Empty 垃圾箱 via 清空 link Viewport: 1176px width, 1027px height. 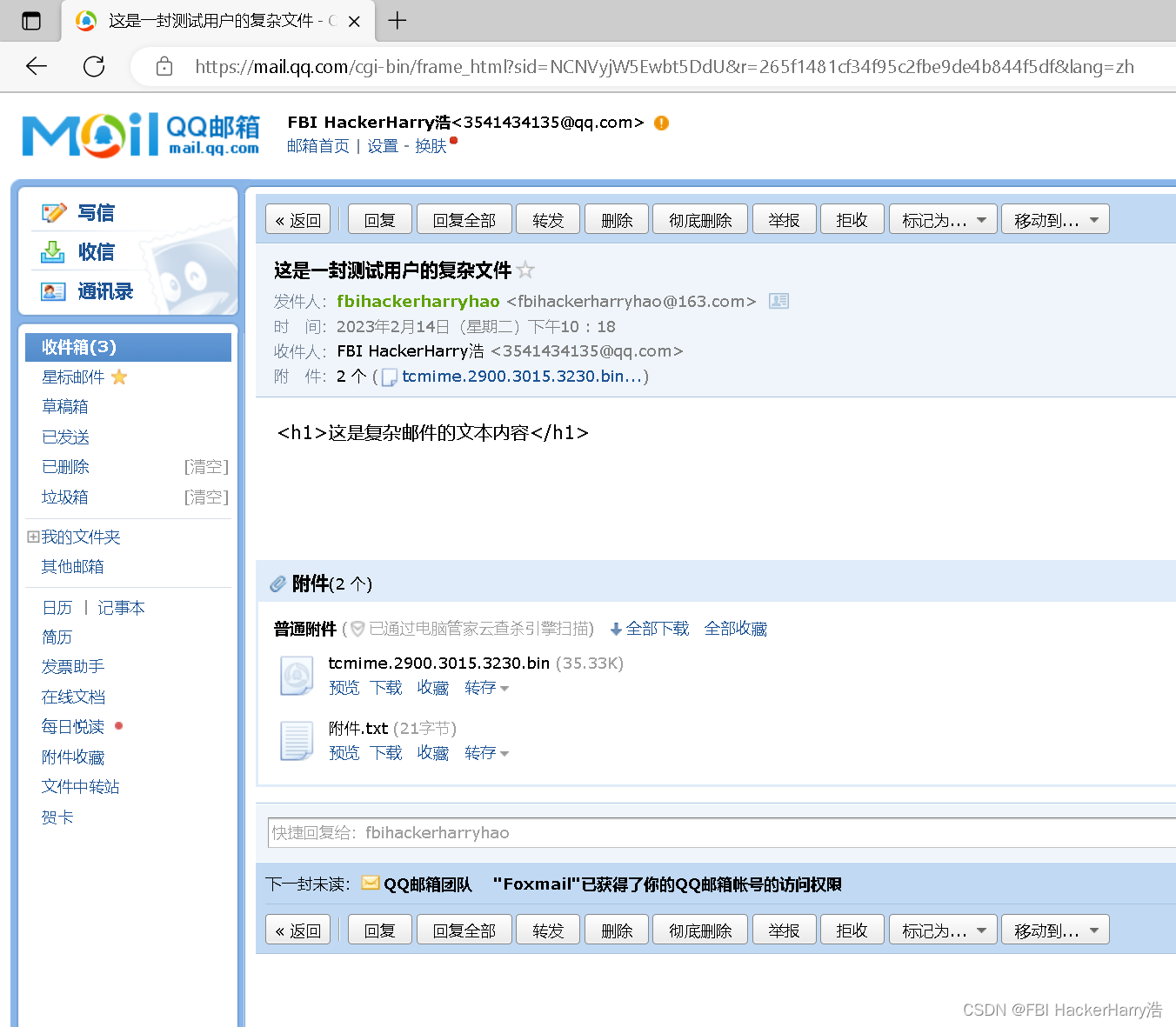click(206, 497)
